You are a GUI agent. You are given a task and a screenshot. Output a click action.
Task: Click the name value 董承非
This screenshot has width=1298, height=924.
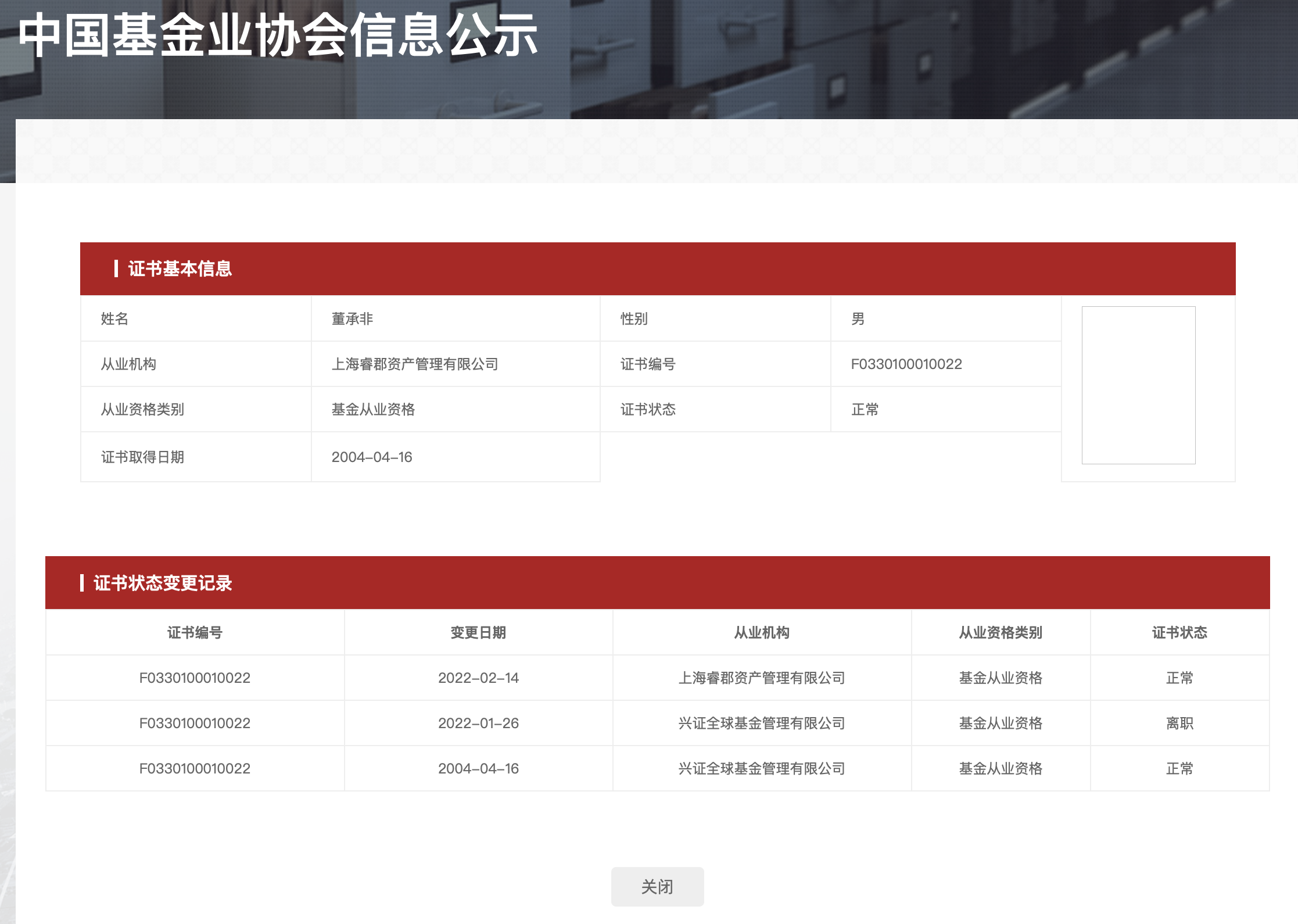(352, 318)
